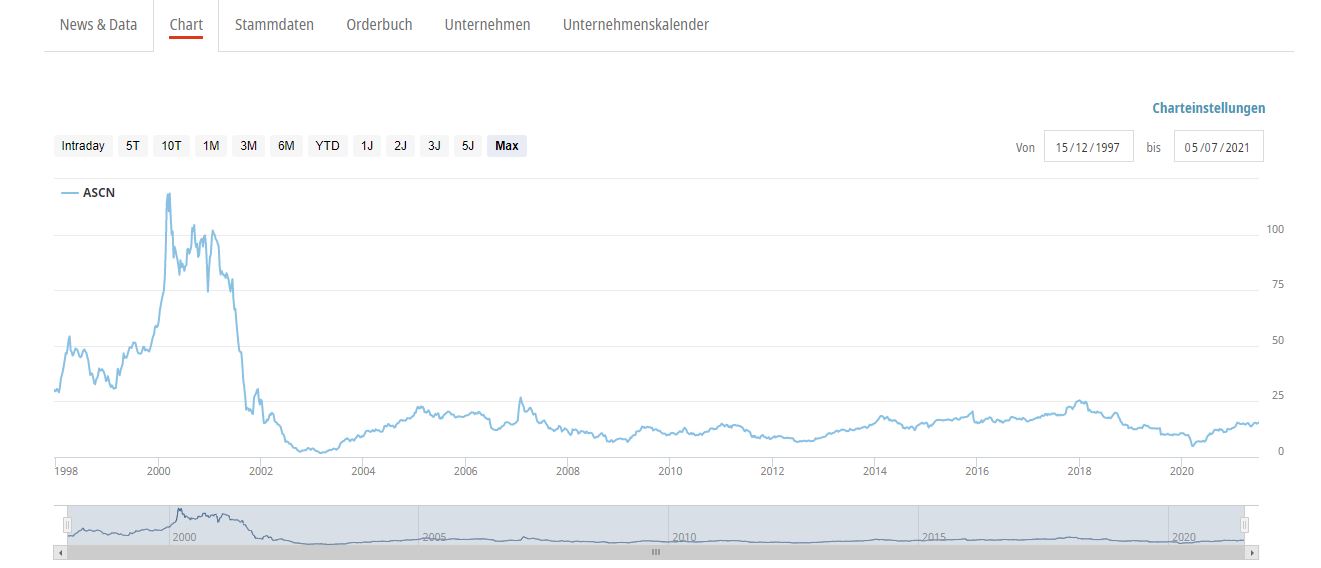Click the Von start date field
This screenshot has width=1321, height=568.
(x=1088, y=147)
